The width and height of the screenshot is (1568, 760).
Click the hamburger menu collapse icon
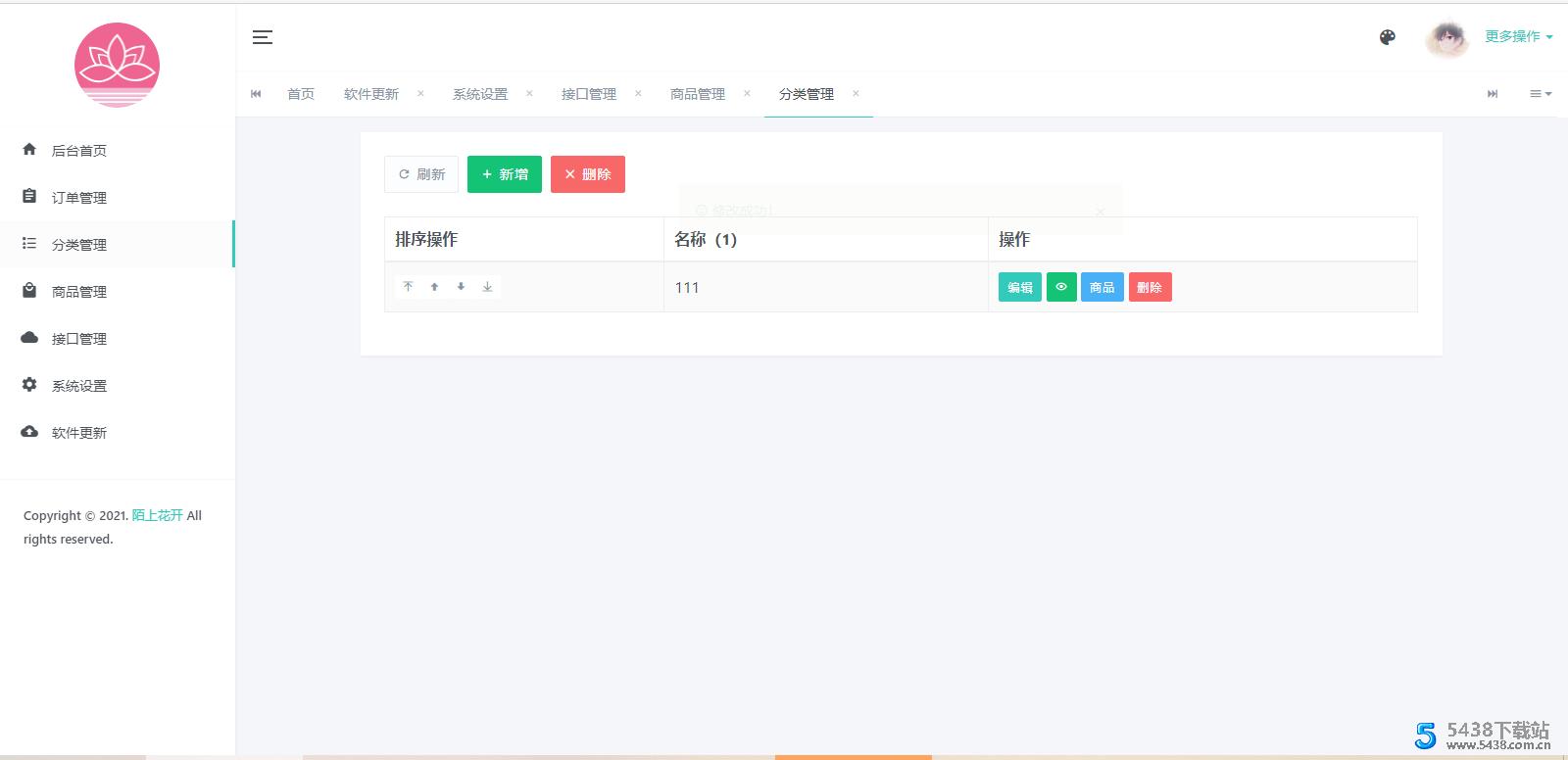[x=262, y=37]
